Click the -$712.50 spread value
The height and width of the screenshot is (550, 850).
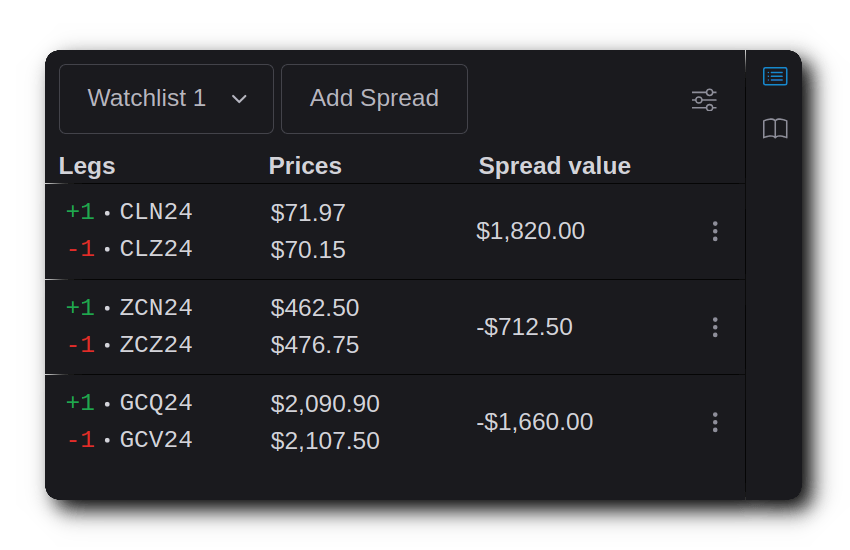click(x=524, y=327)
